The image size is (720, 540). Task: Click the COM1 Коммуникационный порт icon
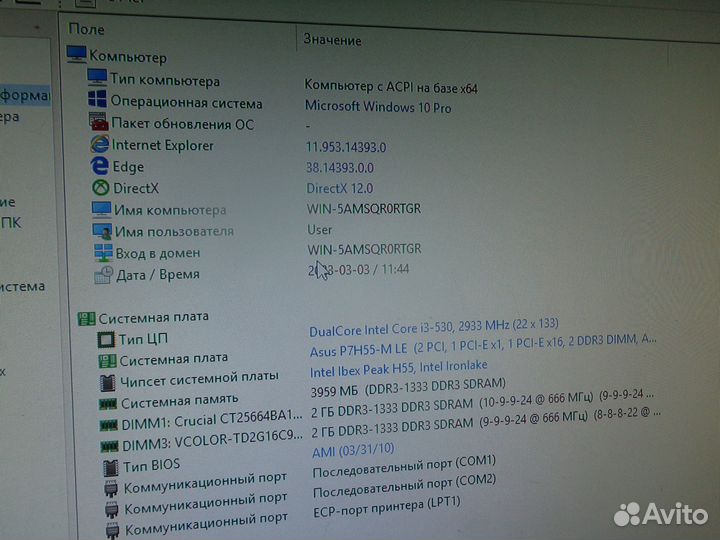click(x=111, y=488)
